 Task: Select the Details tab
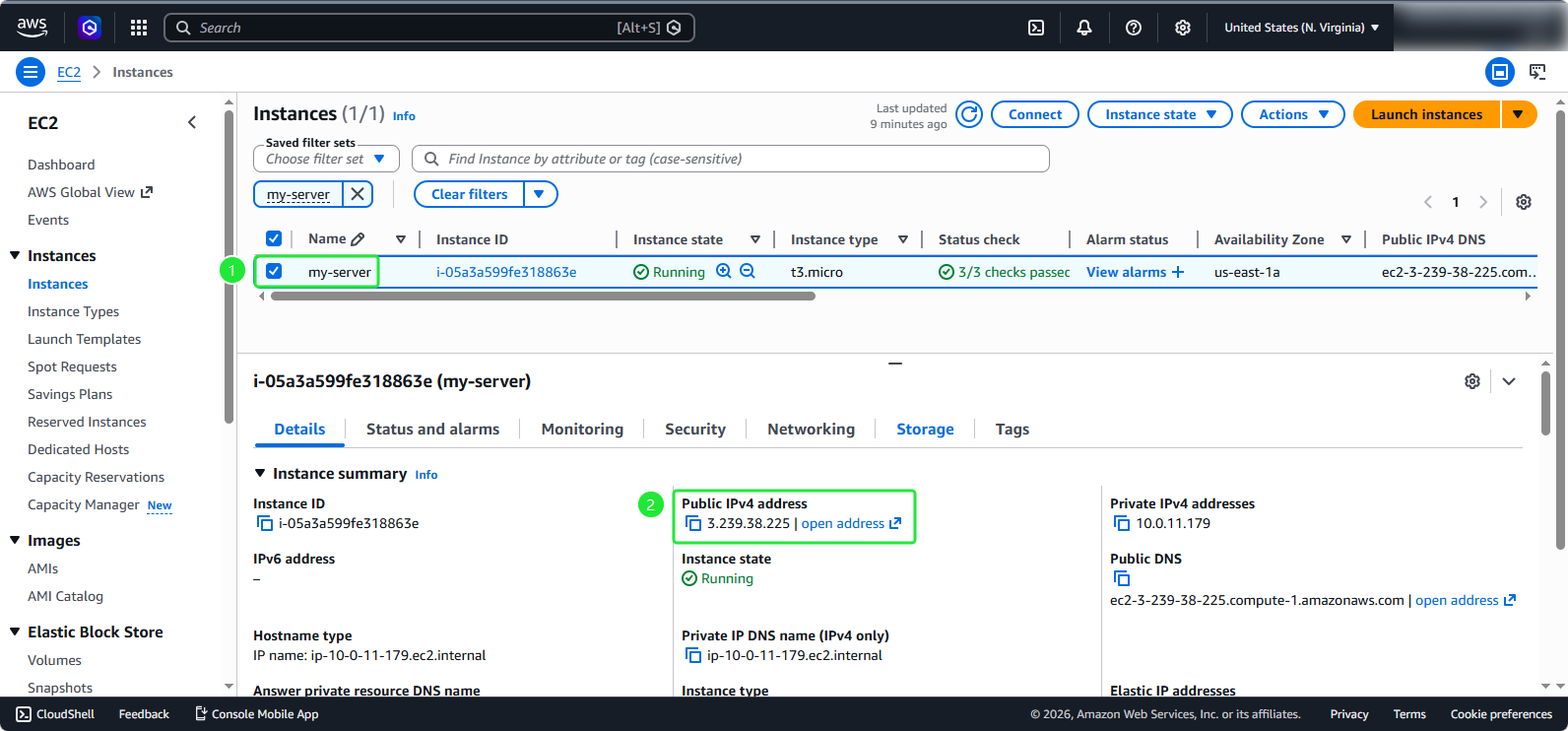[299, 429]
